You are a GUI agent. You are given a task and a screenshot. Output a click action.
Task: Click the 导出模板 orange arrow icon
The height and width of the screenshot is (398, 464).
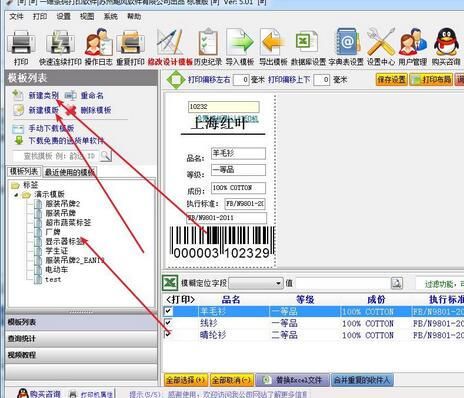coord(273,43)
